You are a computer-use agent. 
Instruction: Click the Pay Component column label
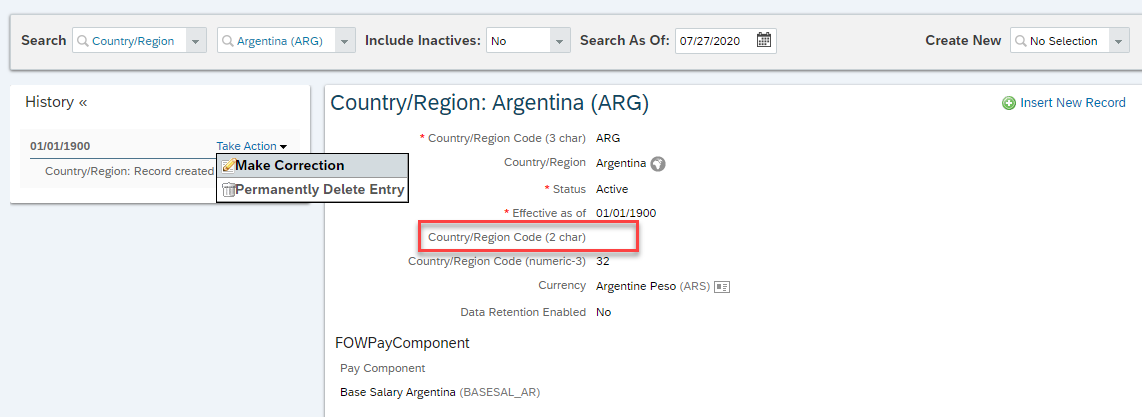click(x=382, y=368)
